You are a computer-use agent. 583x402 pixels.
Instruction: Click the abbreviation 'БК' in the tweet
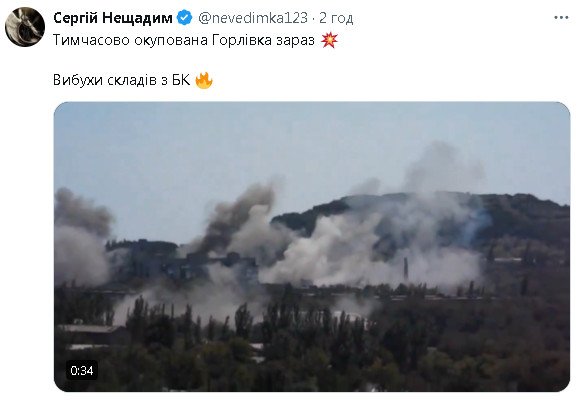coord(181,80)
